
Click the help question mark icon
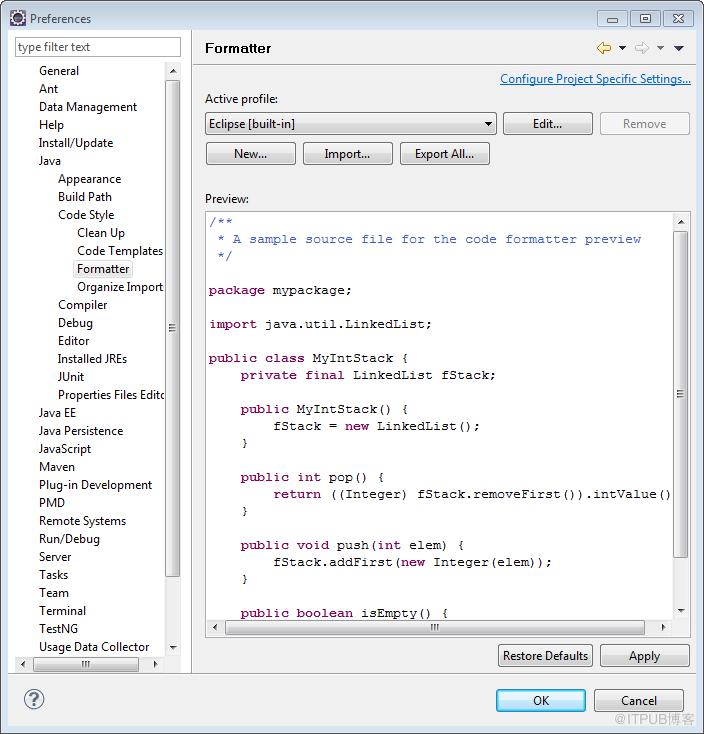pyautogui.click(x=34, y=699)
